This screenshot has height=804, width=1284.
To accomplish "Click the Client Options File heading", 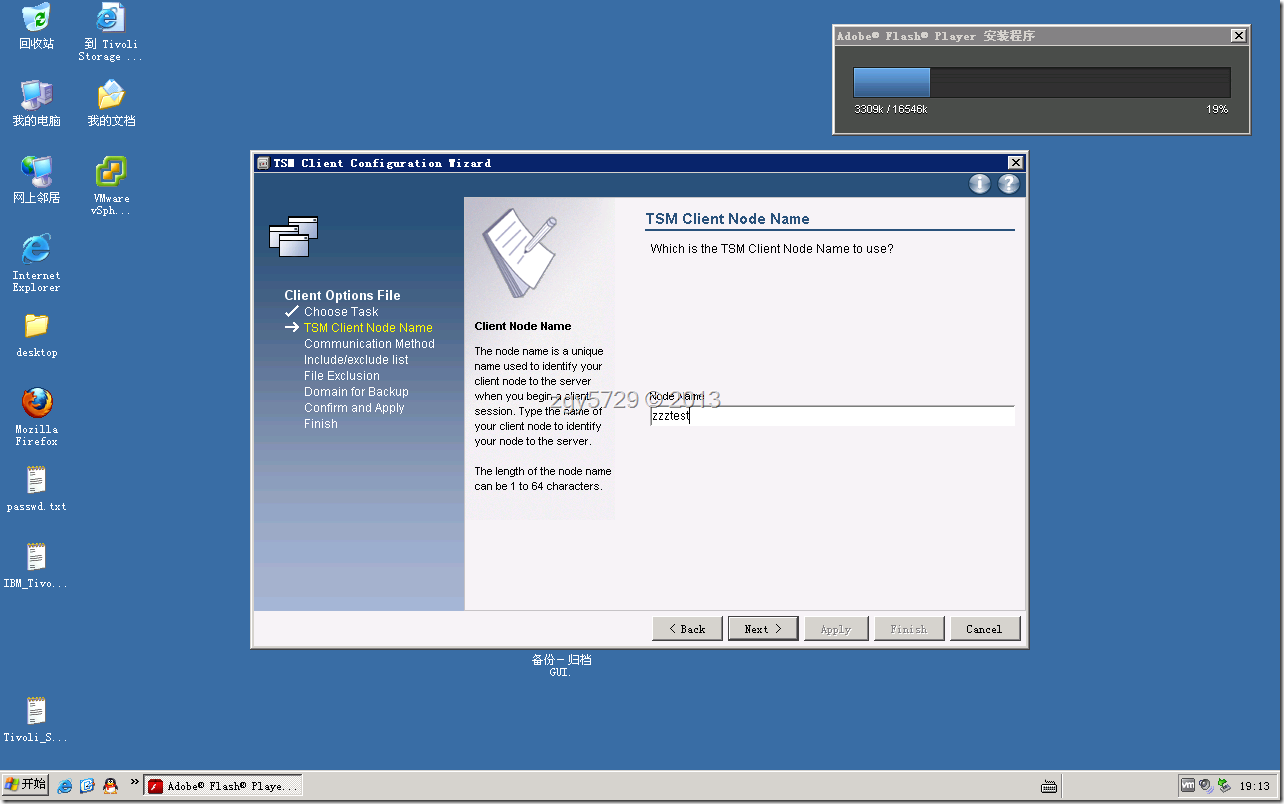I will [x=342, y=295].
